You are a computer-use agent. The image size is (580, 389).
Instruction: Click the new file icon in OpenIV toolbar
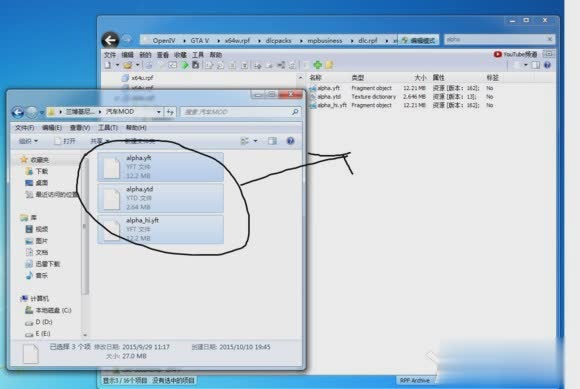(x=108, y=65)
